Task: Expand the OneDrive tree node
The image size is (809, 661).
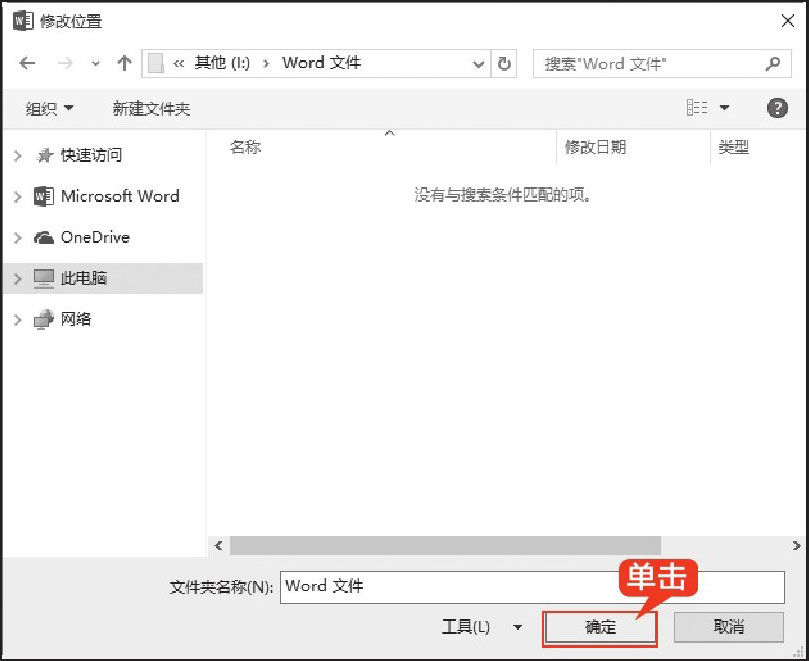Action: click(18, 238)
